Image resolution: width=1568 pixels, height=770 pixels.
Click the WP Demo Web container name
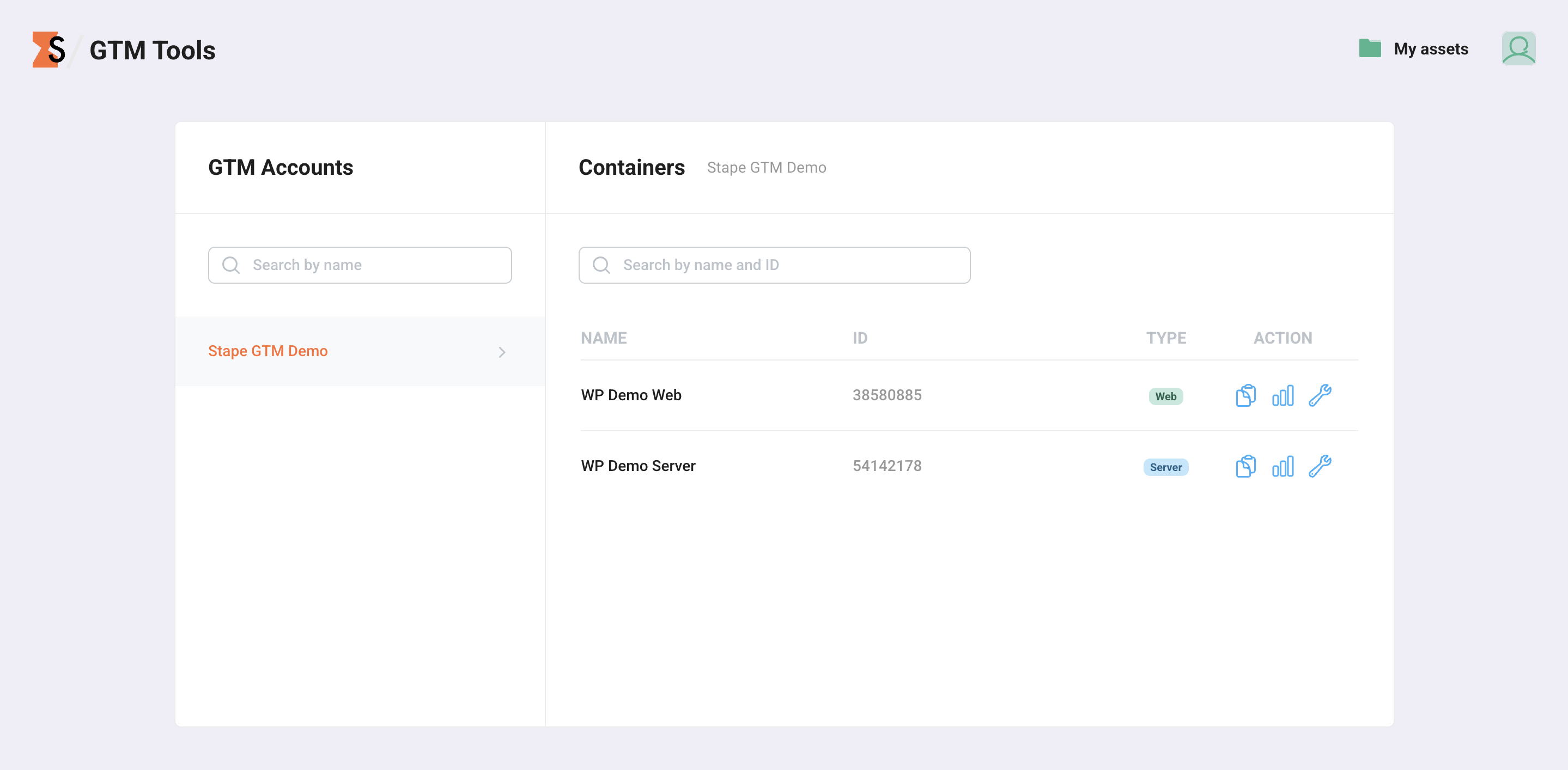(x=630, y=395)
